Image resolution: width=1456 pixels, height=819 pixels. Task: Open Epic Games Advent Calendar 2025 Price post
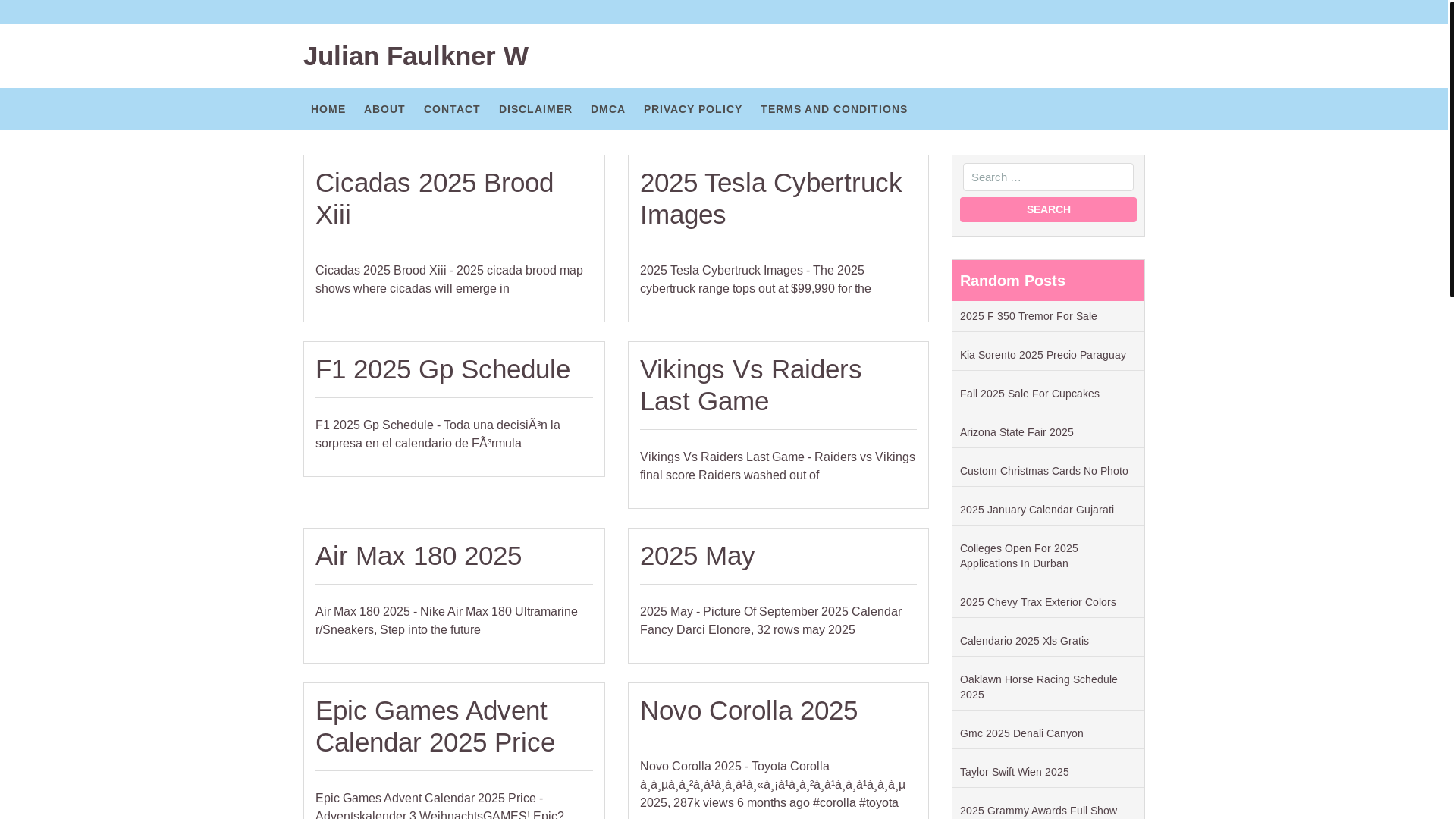[x=435, y=726]
